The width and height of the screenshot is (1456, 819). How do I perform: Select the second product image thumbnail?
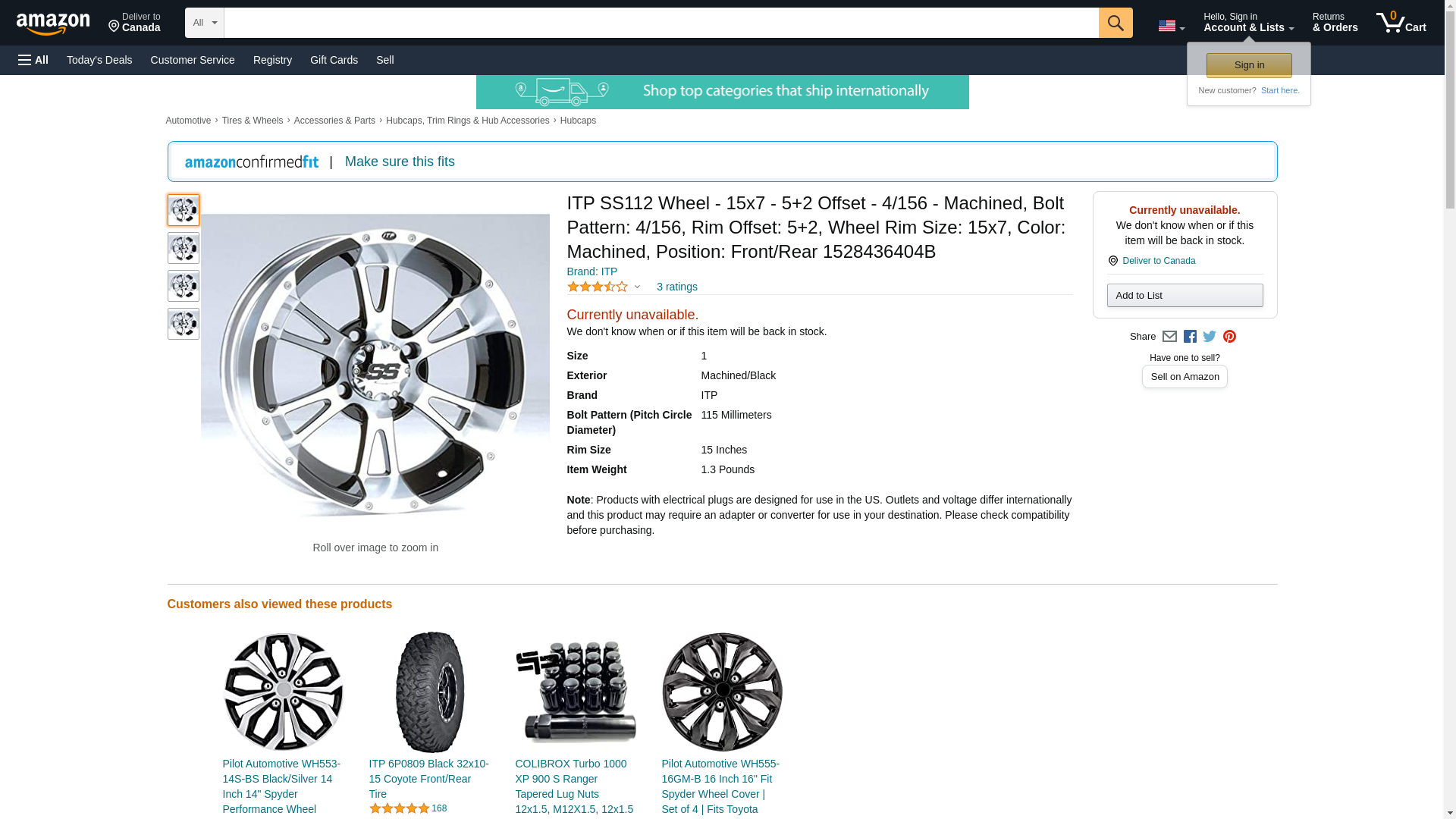(x=183, y=248)
